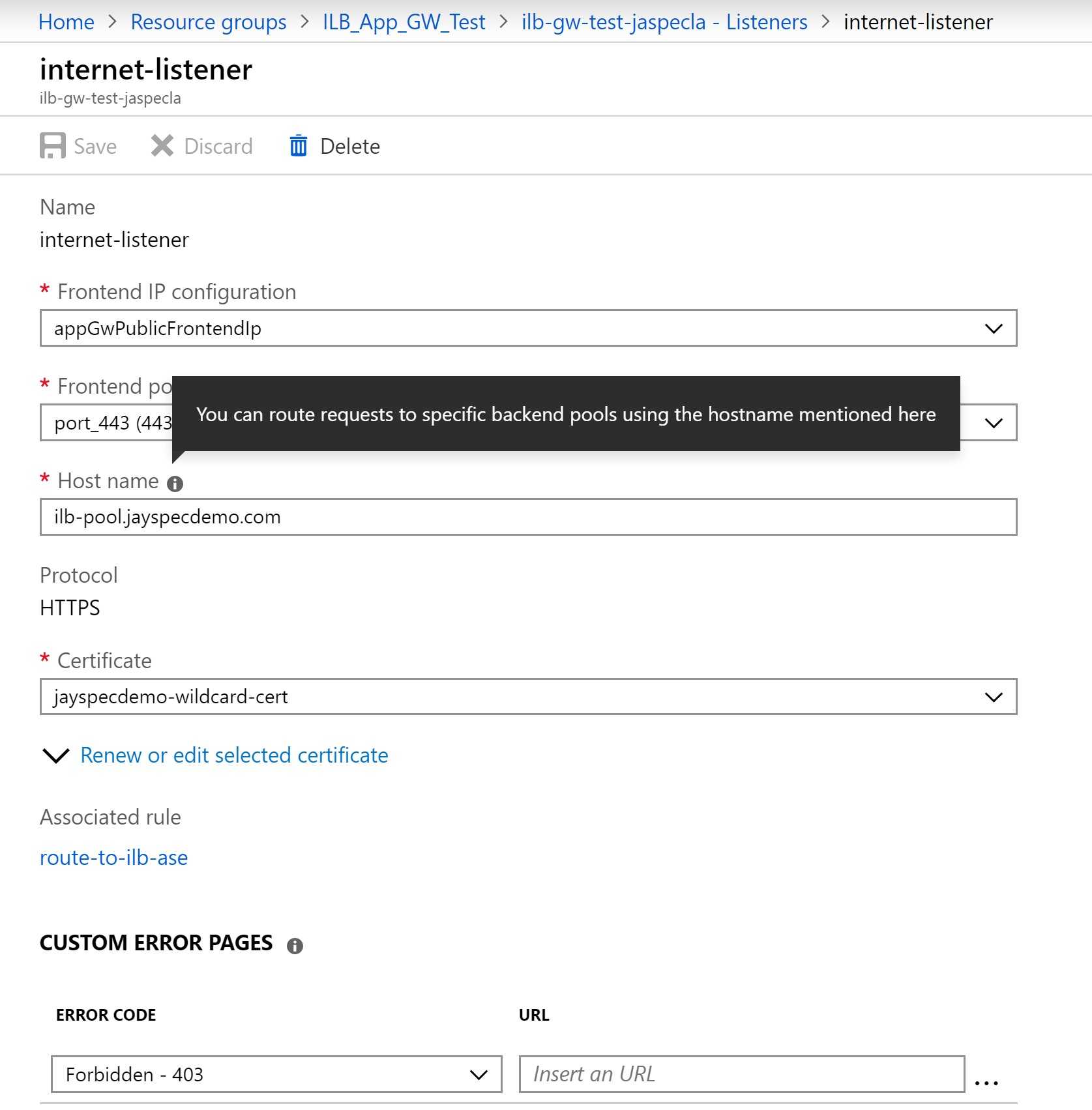Click the Host name text field
The height and width of the screenshot is (1110, 1092).
tap(528, 517)
